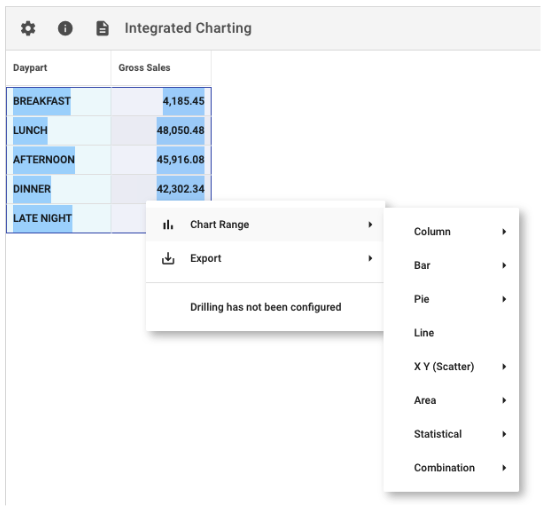Expand the Combination submenu arrow
The width and height of the screenshot is (550, 526).
coord(504,467)
